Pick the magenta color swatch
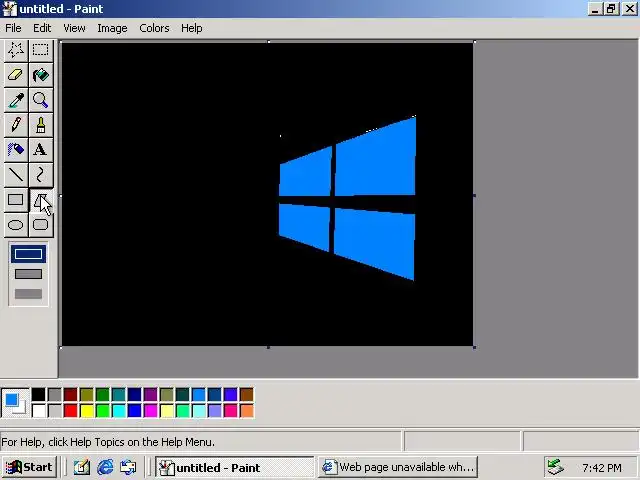 (x=150, y=411)
